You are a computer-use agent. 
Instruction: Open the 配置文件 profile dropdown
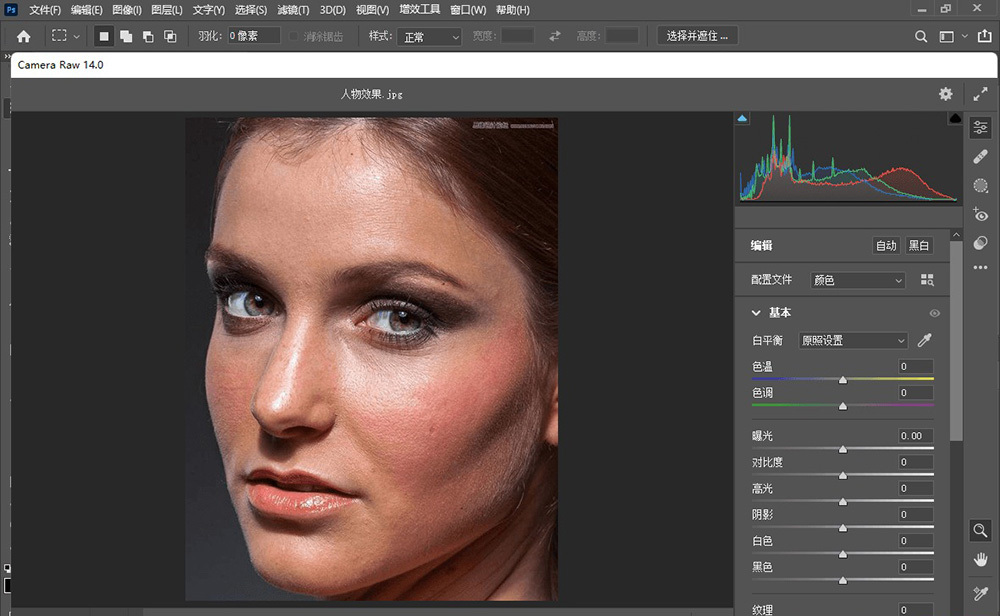click(857, 281)
